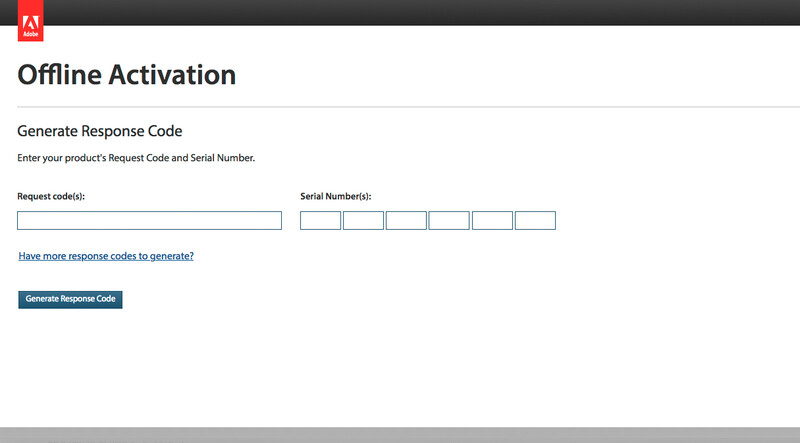The image size is (800, 443).
Task: Click the 'Serial Number(s):' label
Action: [x=336, y=196]
